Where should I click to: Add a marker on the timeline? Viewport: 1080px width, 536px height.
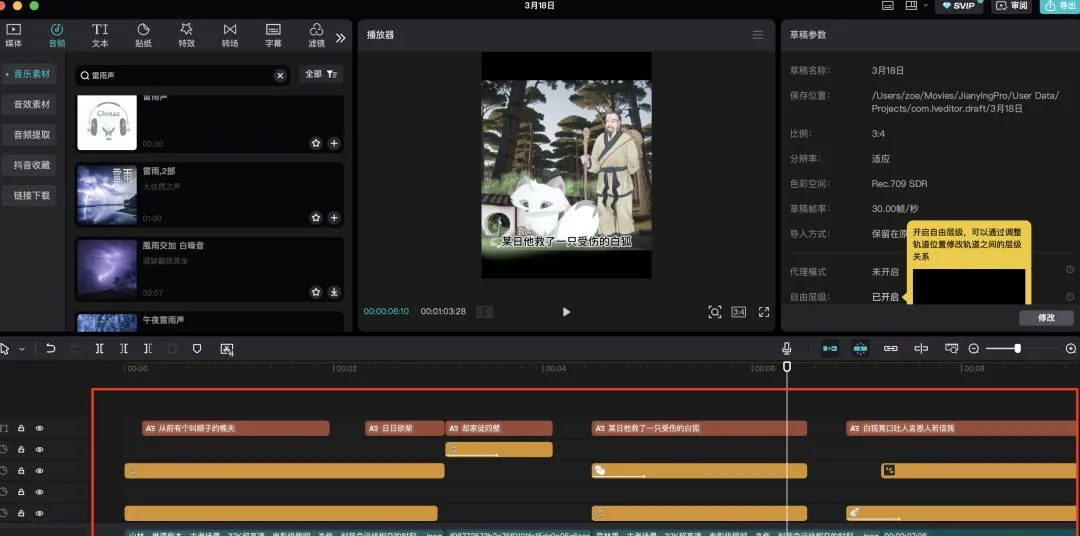pyautogui.click(x=197, y=349)
